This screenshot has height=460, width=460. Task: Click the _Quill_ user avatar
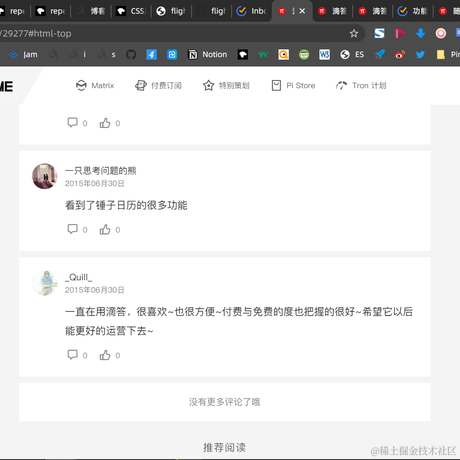coord(45,283)
